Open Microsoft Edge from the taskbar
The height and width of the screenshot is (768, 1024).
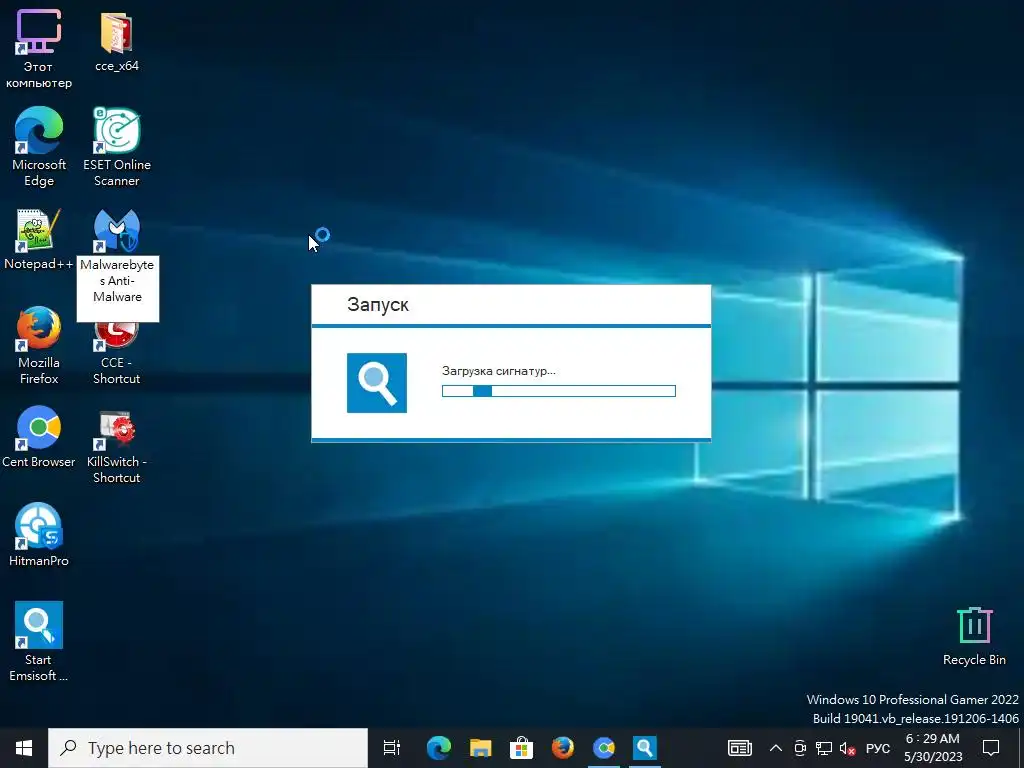[x=439, y=748]
